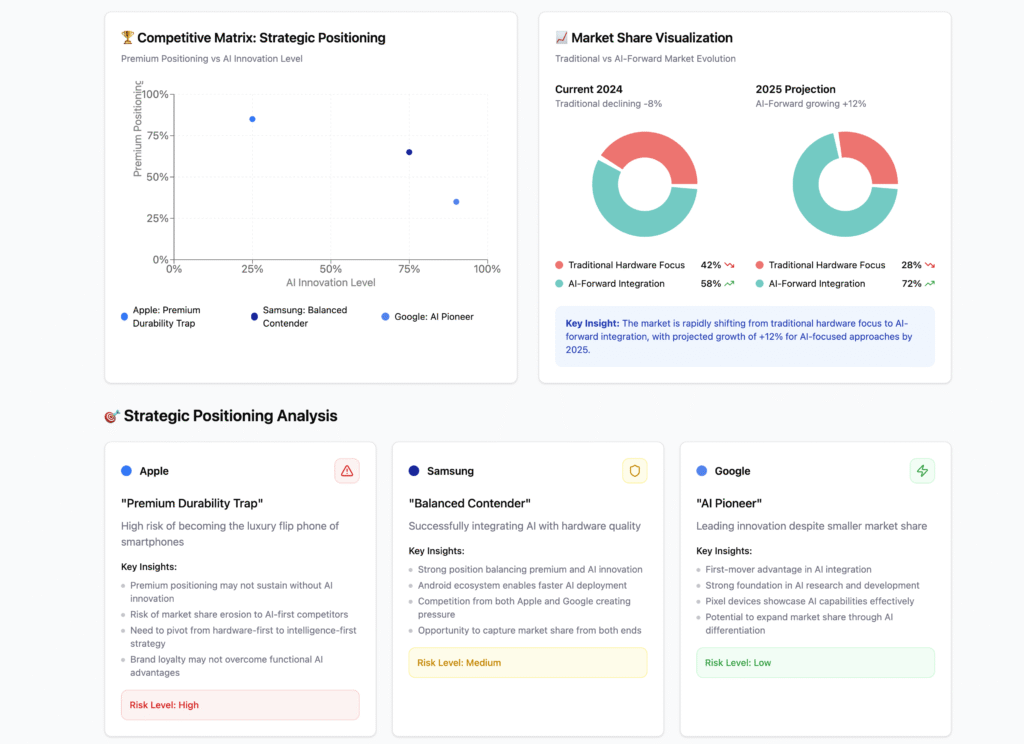Screen dimensions: 1024x744
Task: Click the blue dot beside Apple card title
Action: pyautogui.click(x=126, y=471)
